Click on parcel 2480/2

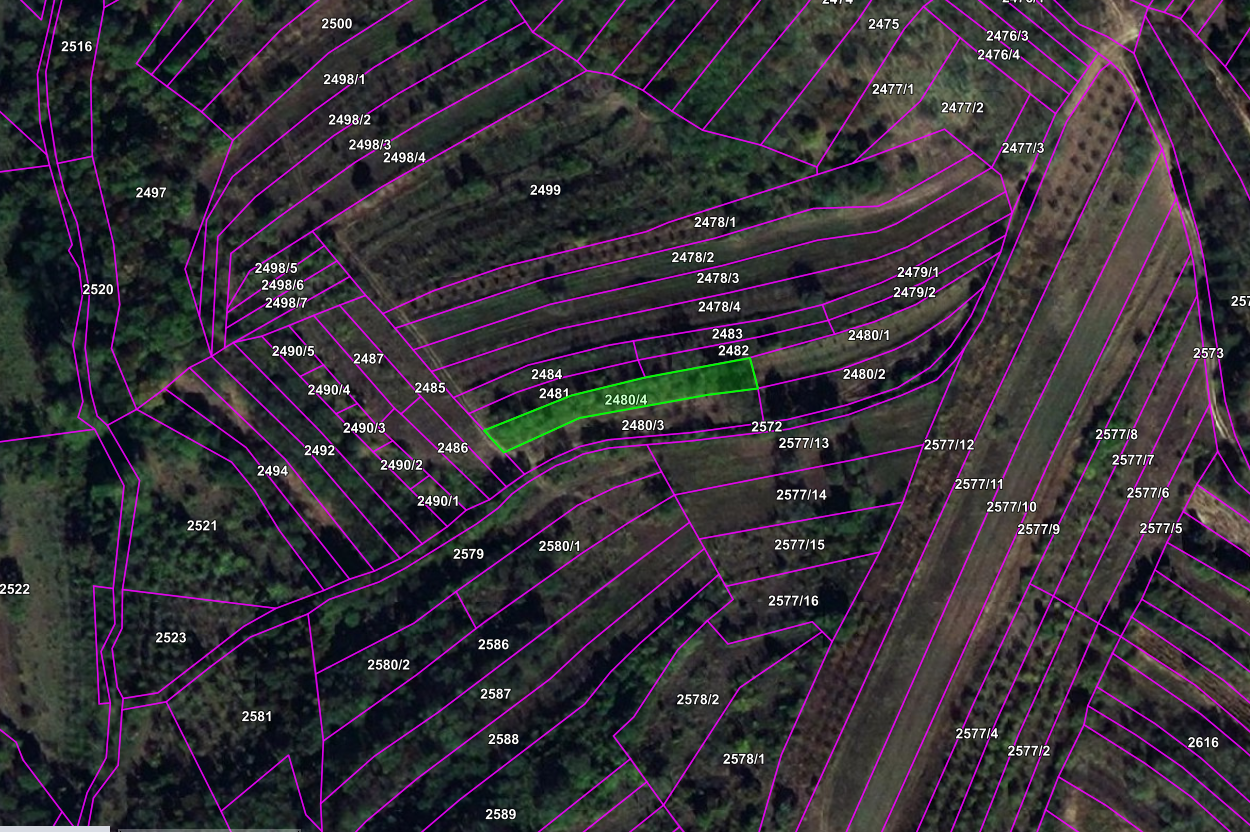pyautogui.click(x=864, y=374)
